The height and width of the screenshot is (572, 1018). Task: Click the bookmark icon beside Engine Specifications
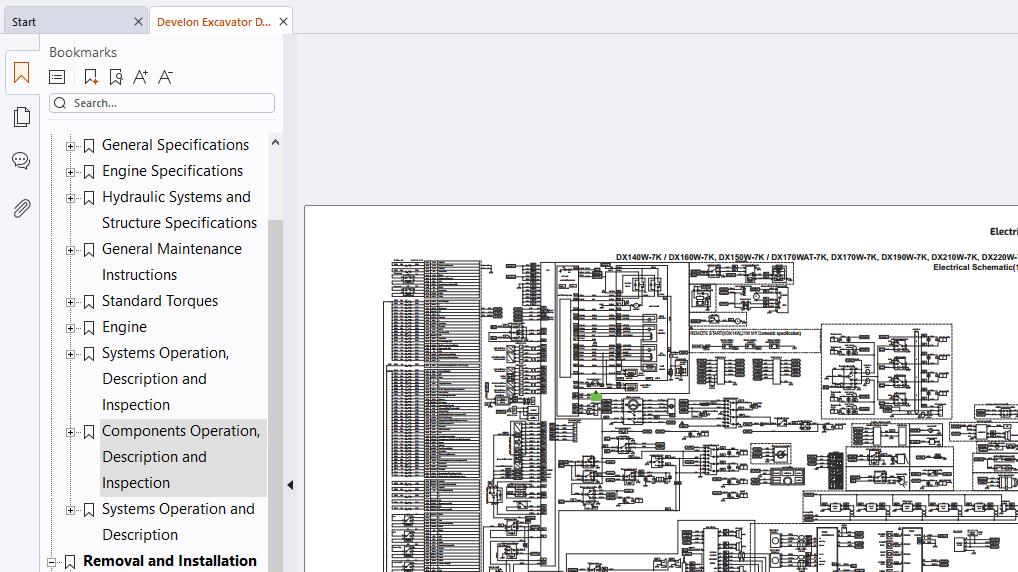tap(89, 172)
